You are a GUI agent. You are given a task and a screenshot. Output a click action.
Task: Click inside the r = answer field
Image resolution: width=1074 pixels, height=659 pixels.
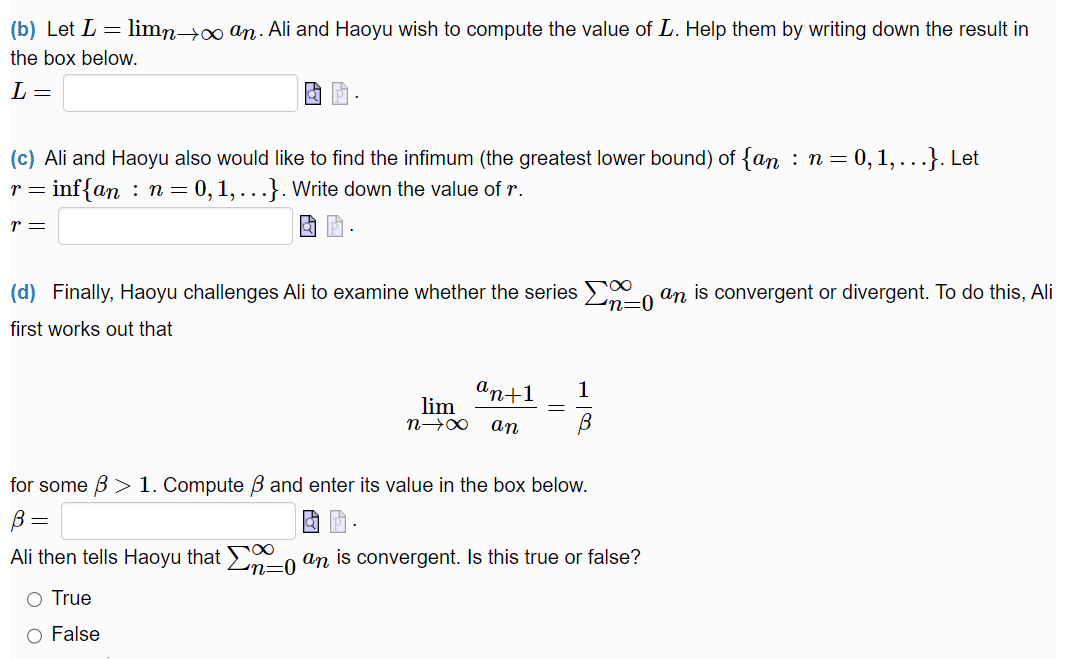pyautogui.click(x=174, y=226)
